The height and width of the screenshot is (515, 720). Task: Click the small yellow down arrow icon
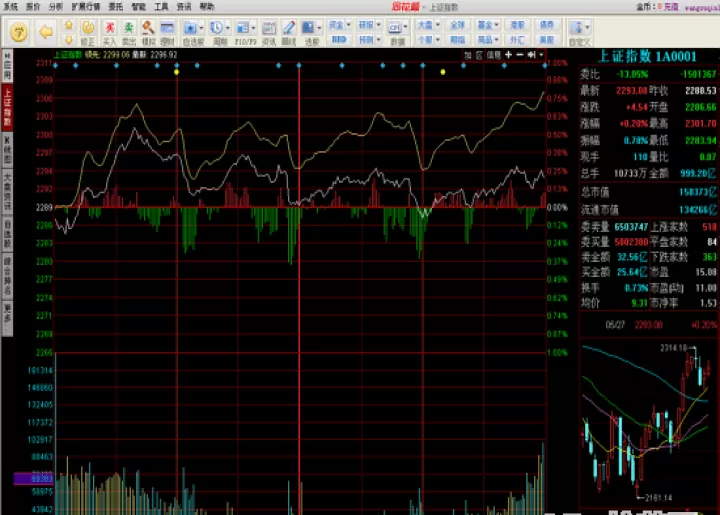tap(68, 39)
